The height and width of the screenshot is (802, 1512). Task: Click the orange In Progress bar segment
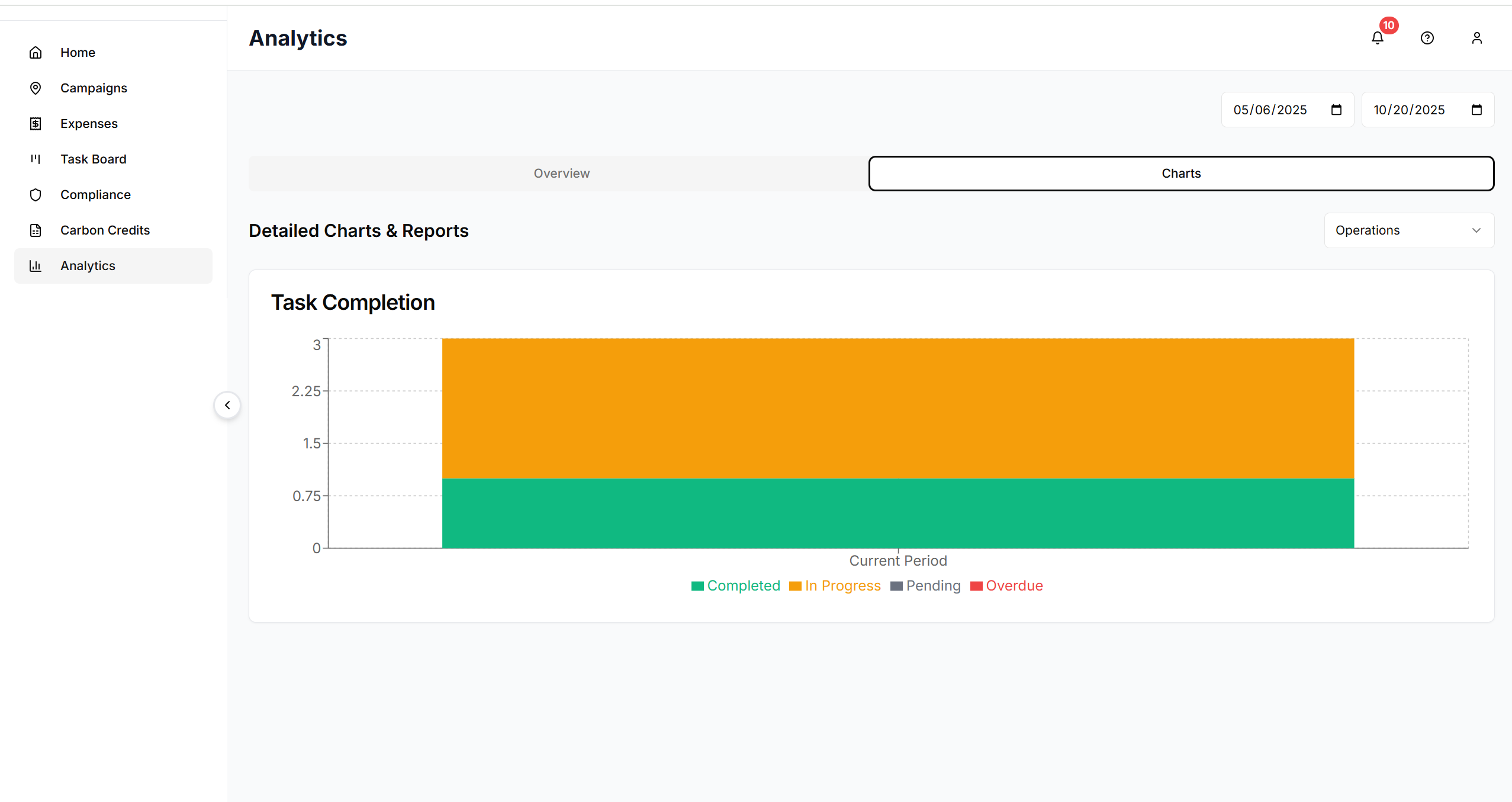click(898, 409)
